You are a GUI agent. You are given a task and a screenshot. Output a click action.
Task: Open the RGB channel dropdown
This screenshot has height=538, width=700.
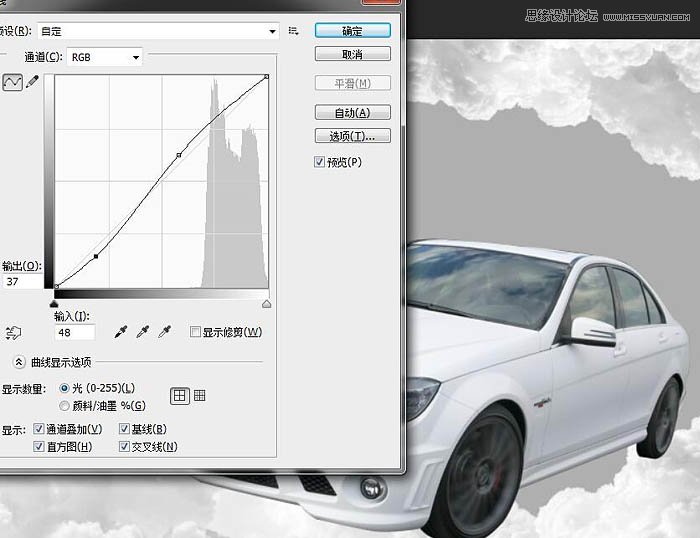pyautogui.click(x=105, y=58)
